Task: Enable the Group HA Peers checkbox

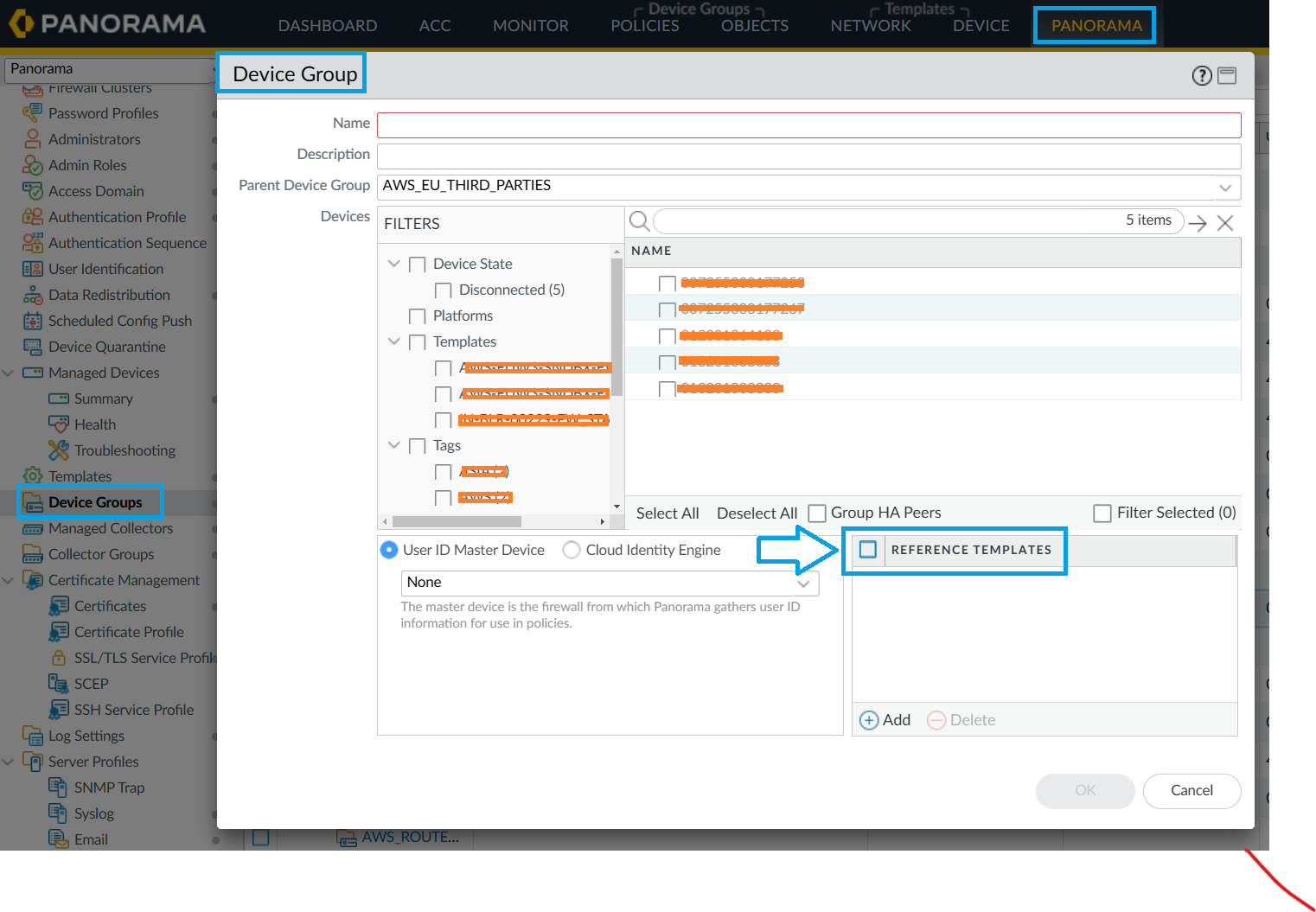Action: click(x=816, y=513)
